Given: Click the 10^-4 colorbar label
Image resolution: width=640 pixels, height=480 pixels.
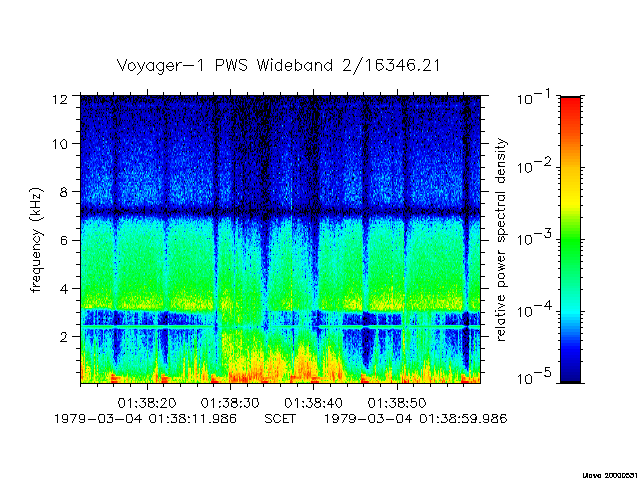Looking at the screenshot, I should tap(534, 310).
